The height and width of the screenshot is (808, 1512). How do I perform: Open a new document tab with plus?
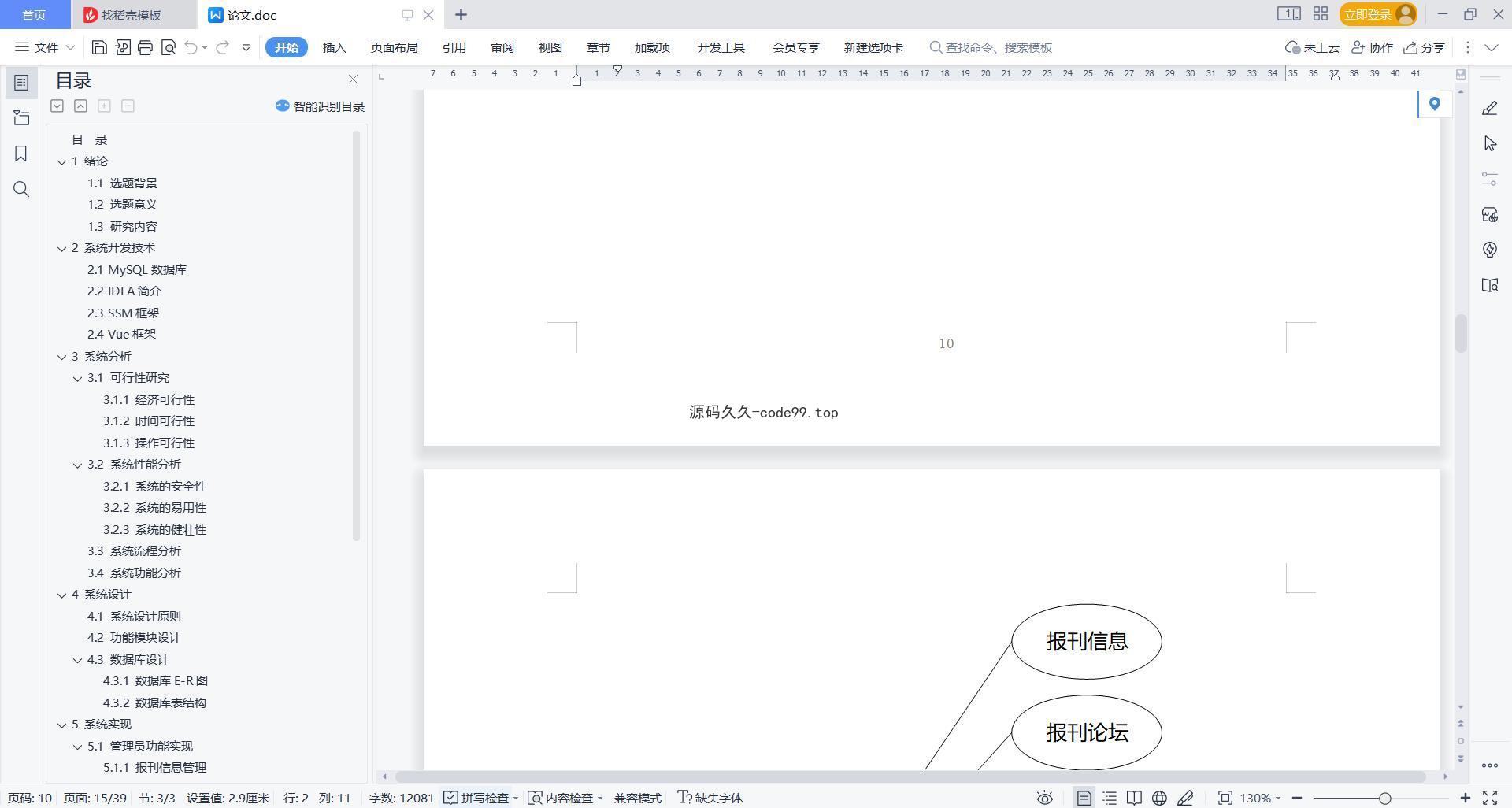pos(461,15)
